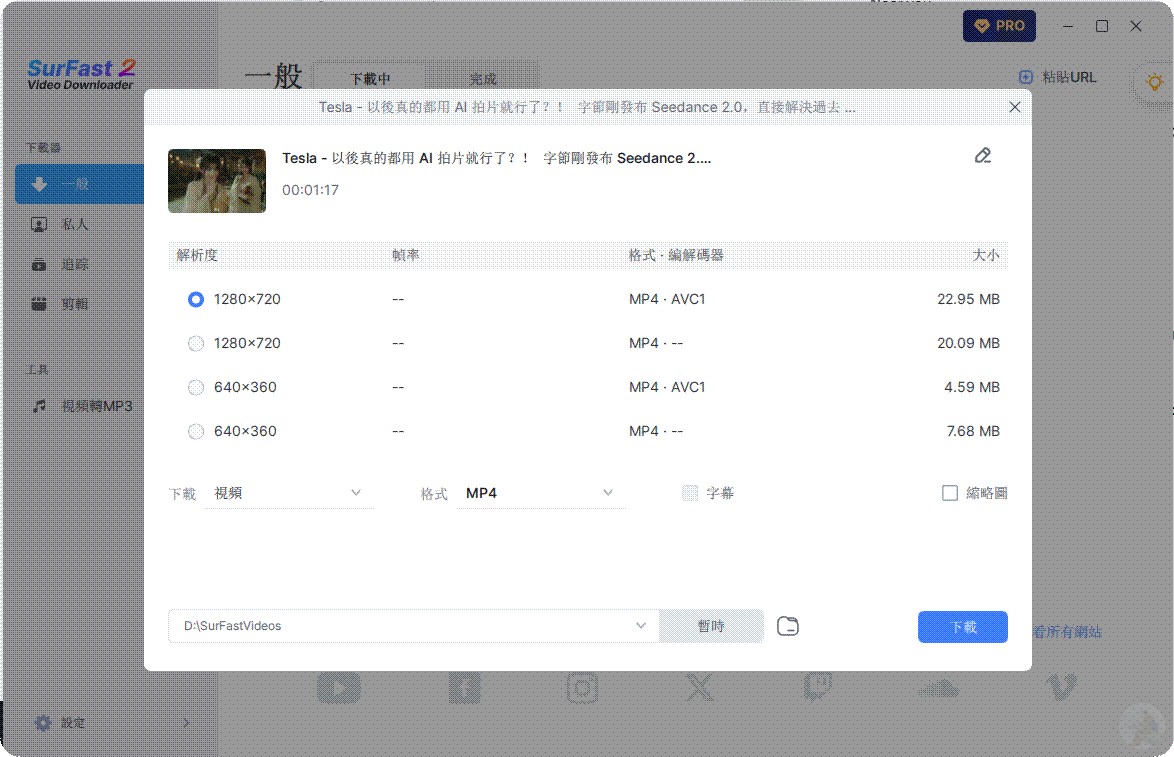The width and height of the screenshot is (1174, 757).
Task: Select 640×360 option sized 7.68 MB
Action: click(x=588, y=431)
